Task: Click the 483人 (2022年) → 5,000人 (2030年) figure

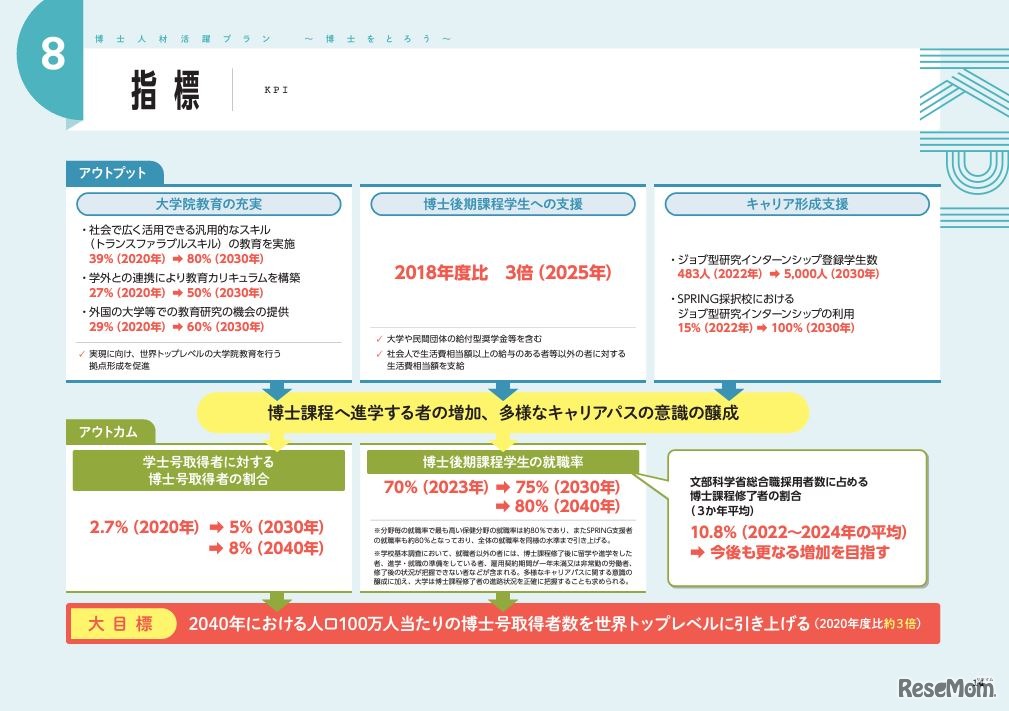Action: [778, 274]
